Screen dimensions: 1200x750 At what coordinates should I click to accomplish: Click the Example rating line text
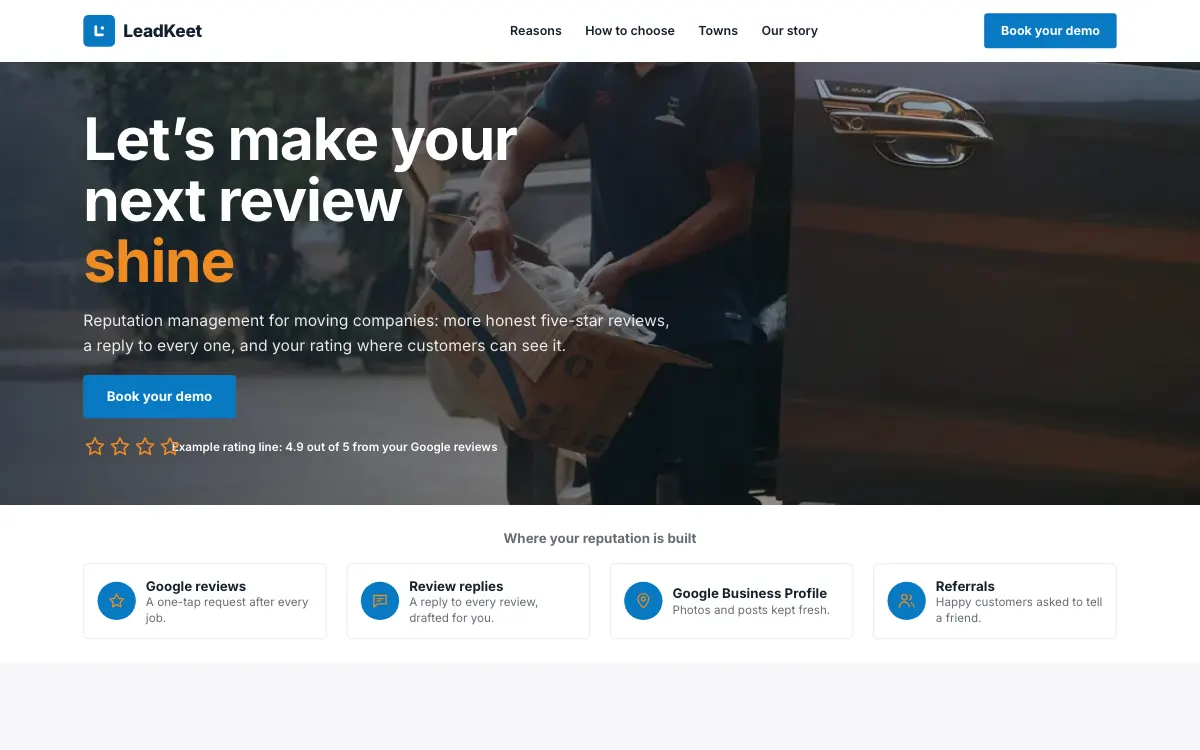335,447
